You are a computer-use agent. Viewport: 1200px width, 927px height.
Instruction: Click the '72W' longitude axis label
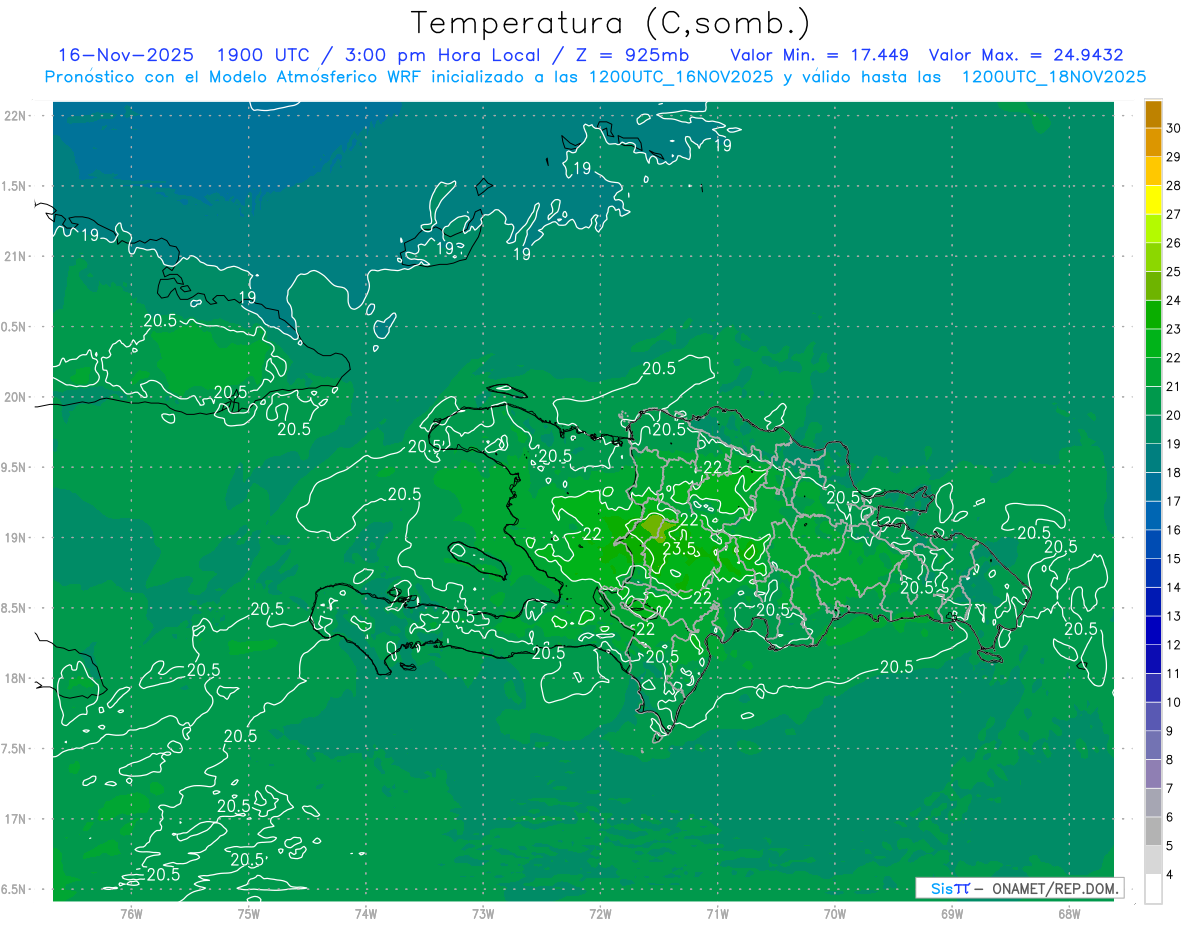click(x=600, y=914)
